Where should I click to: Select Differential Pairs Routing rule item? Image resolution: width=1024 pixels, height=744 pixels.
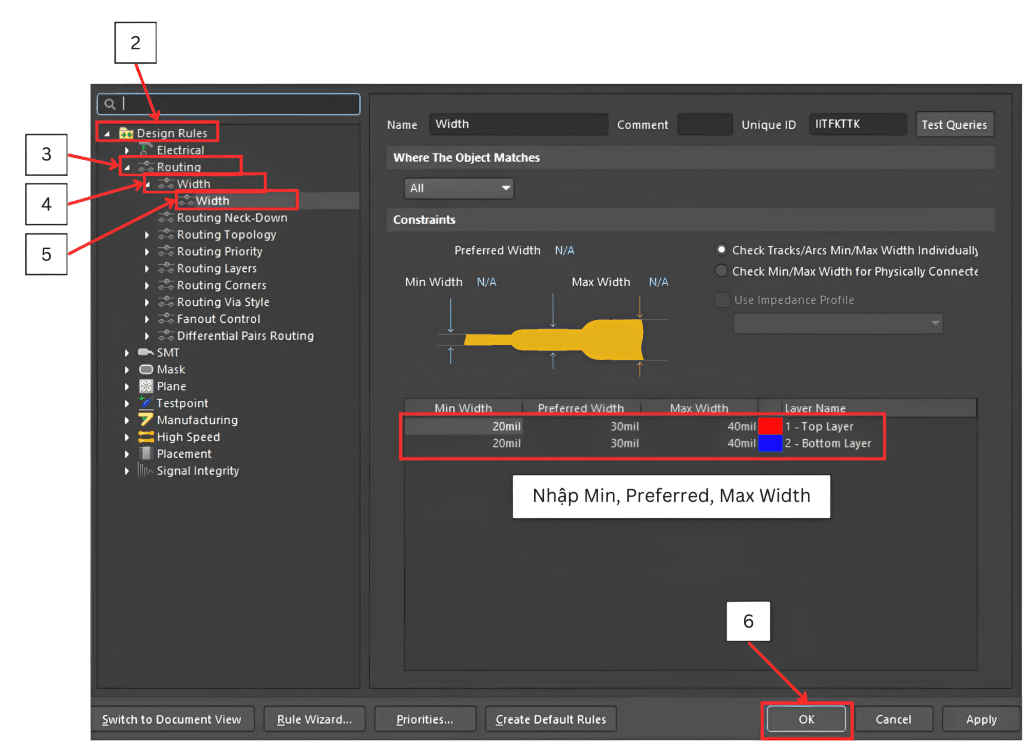click(x=245, y=336)
